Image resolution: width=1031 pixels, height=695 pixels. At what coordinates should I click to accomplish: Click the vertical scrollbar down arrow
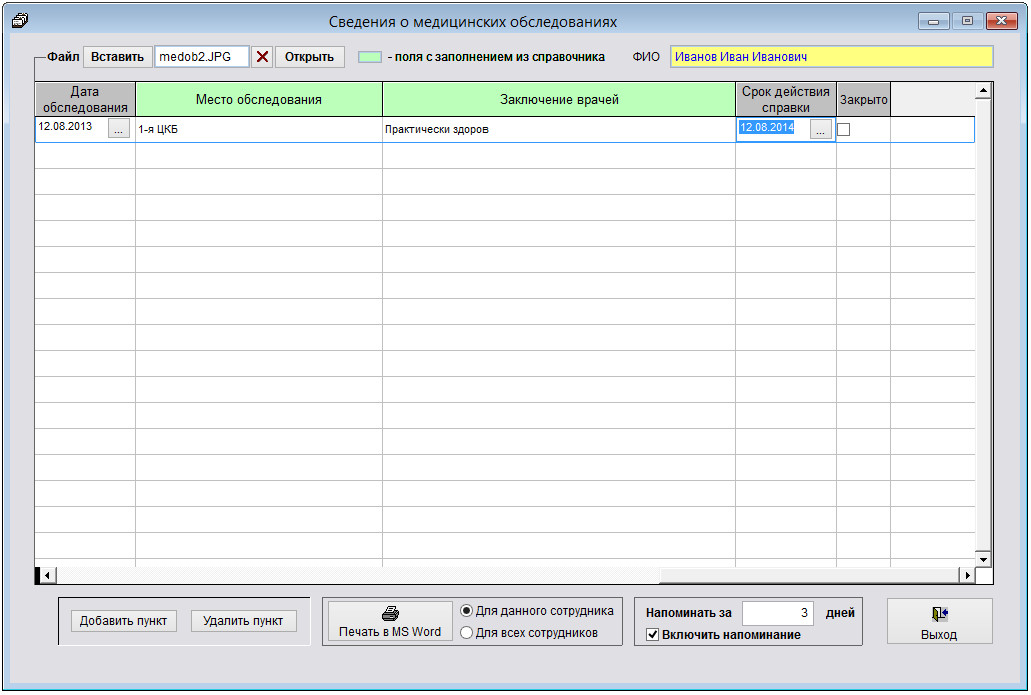[983, 560]
